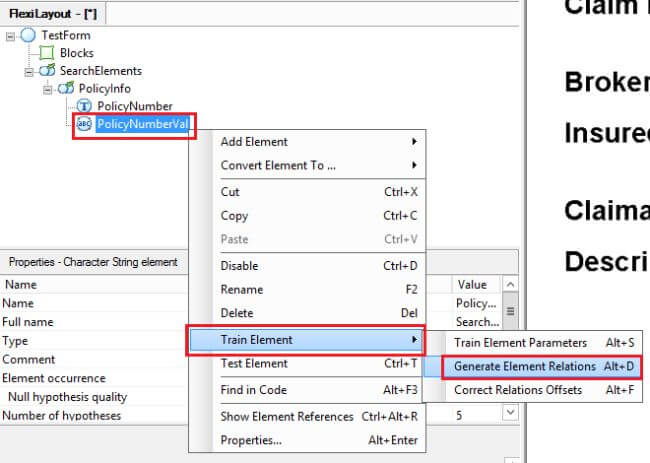Click the Element occurrence property row
The height and width of the screenshot is (463, 650).
pos(94,378)
